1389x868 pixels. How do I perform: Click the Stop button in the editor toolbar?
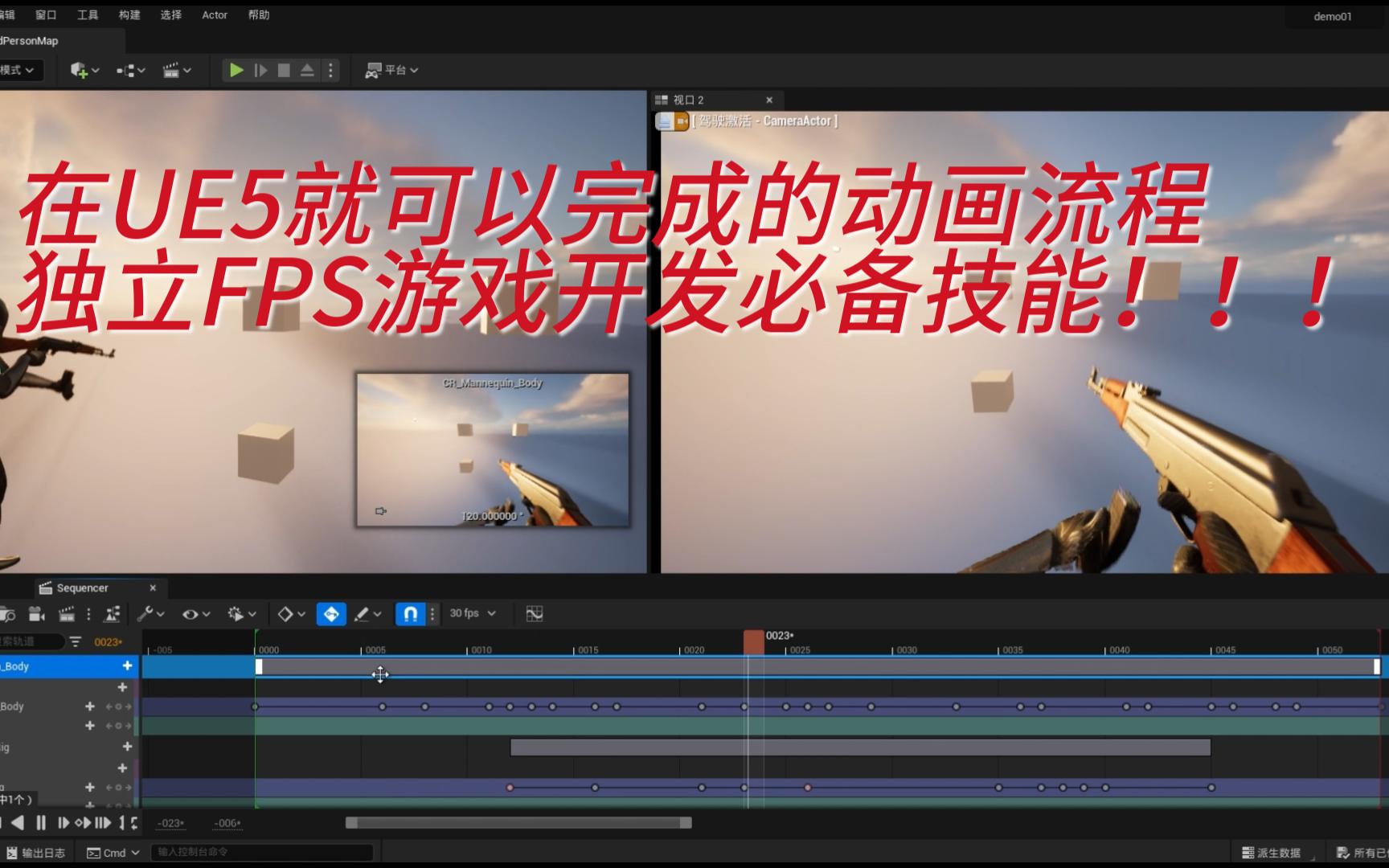(x=283, y=70)
